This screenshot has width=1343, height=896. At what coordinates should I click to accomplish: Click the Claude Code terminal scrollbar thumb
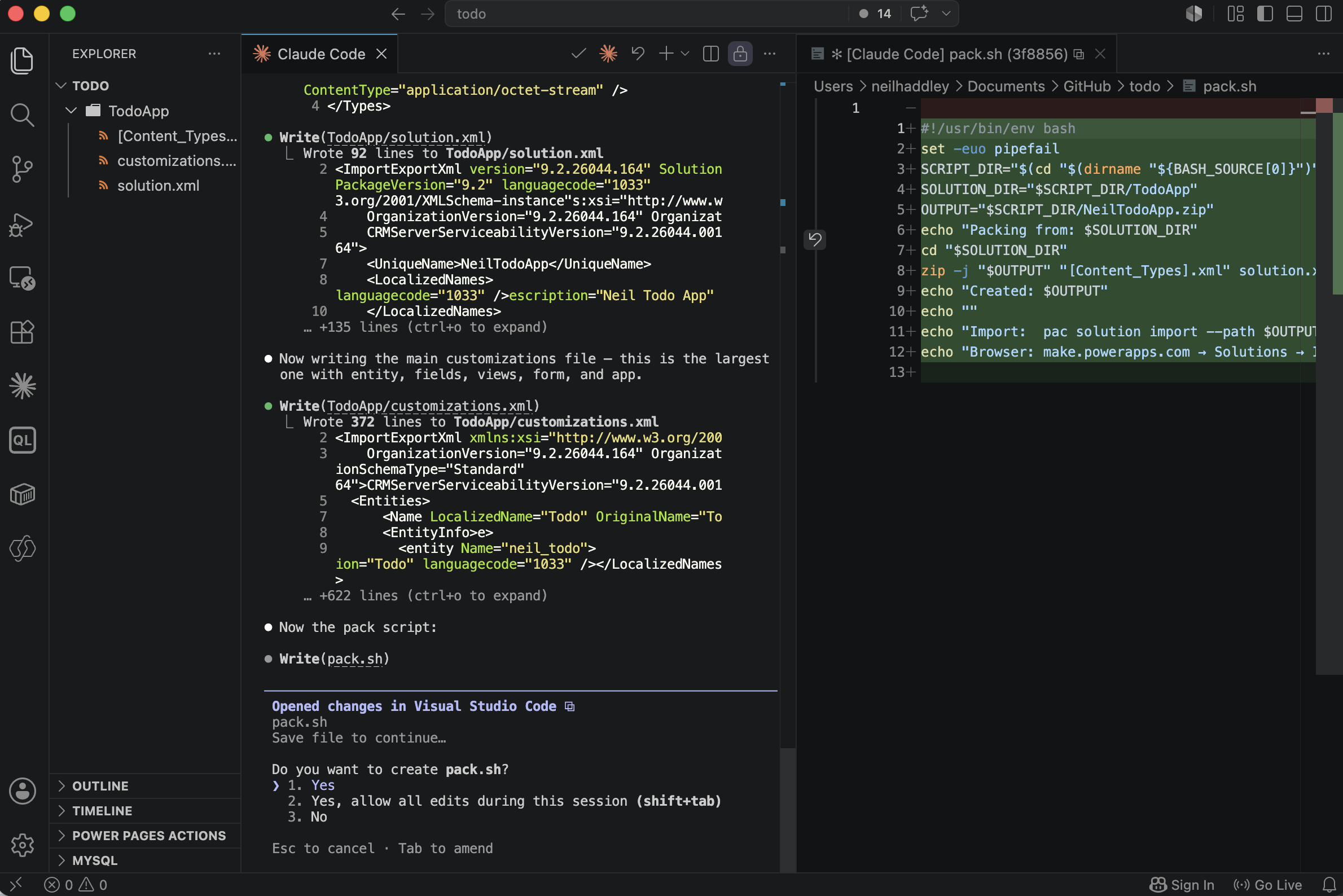coord(788,810)
